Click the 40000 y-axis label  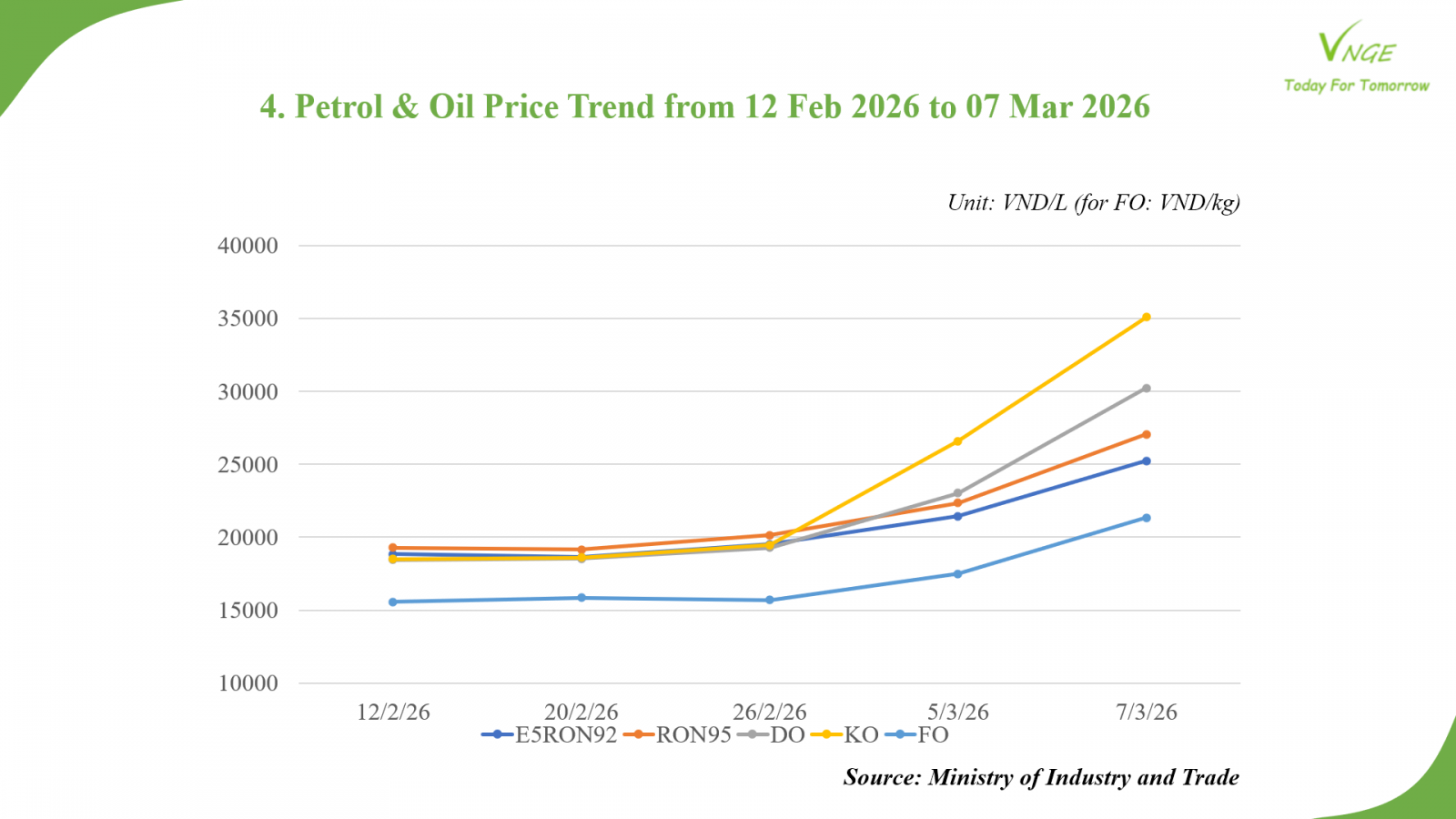248,246
